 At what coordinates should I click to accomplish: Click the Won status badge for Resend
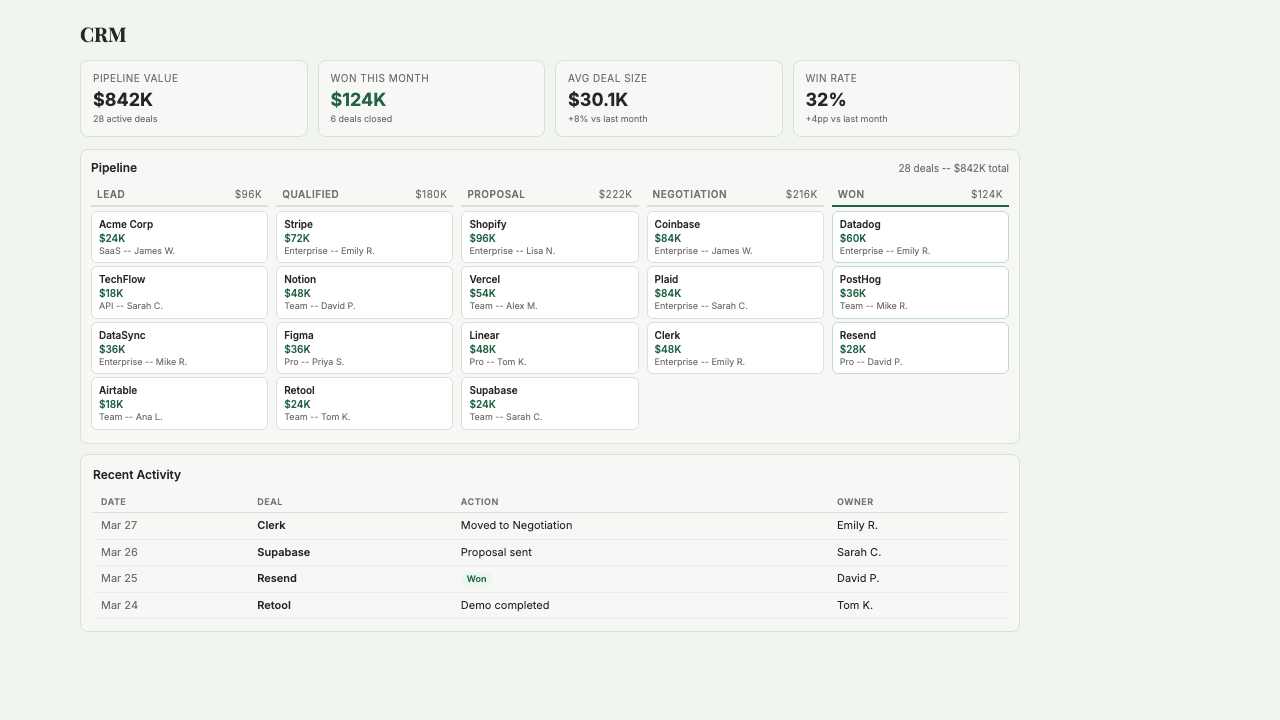click(476, 578)
